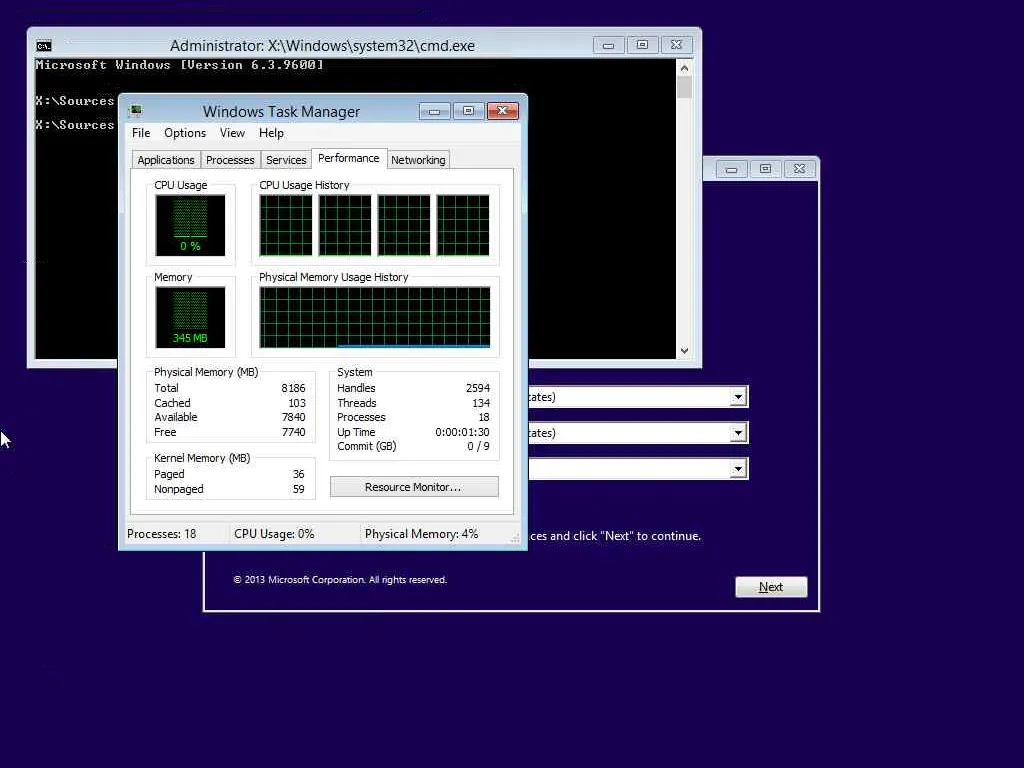Open the View menu in Task Manager
This screenshot has height=768, width=1024.
point(232,133)
